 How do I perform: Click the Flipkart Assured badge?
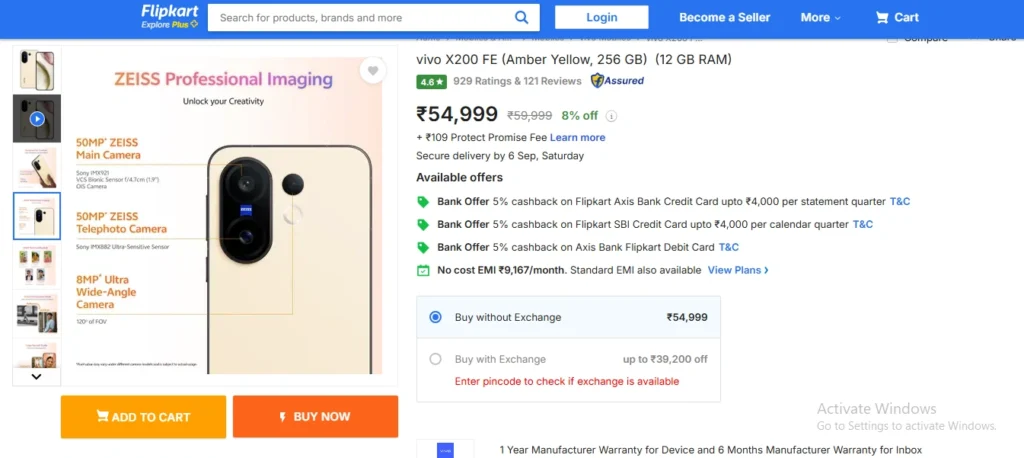click(x=617, y=81)
